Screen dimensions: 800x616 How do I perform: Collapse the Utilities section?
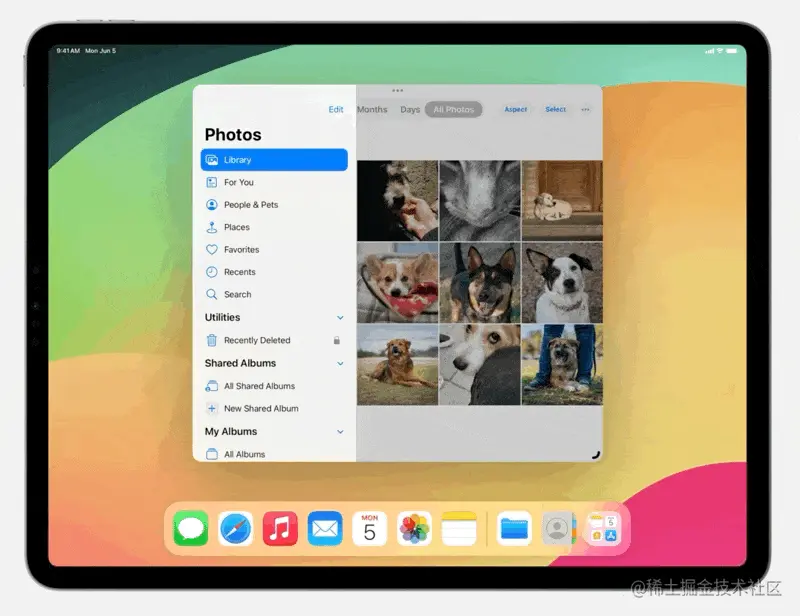click(x=340, y=317)
